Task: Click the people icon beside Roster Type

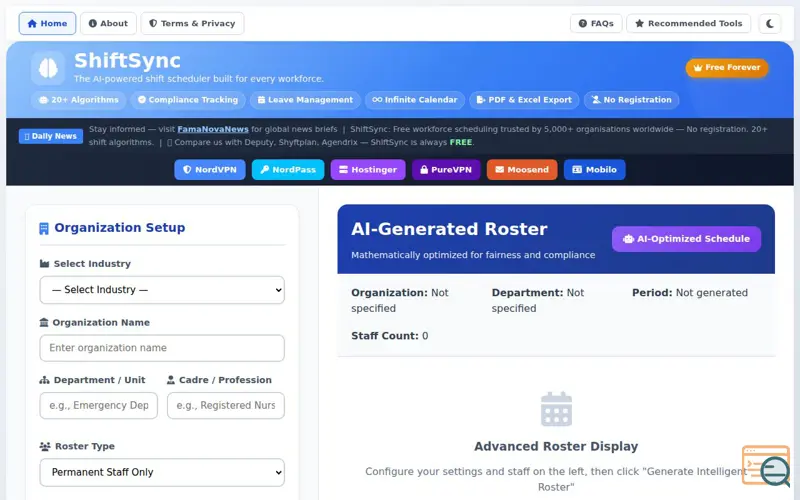Action: click(x=45, y=446)
